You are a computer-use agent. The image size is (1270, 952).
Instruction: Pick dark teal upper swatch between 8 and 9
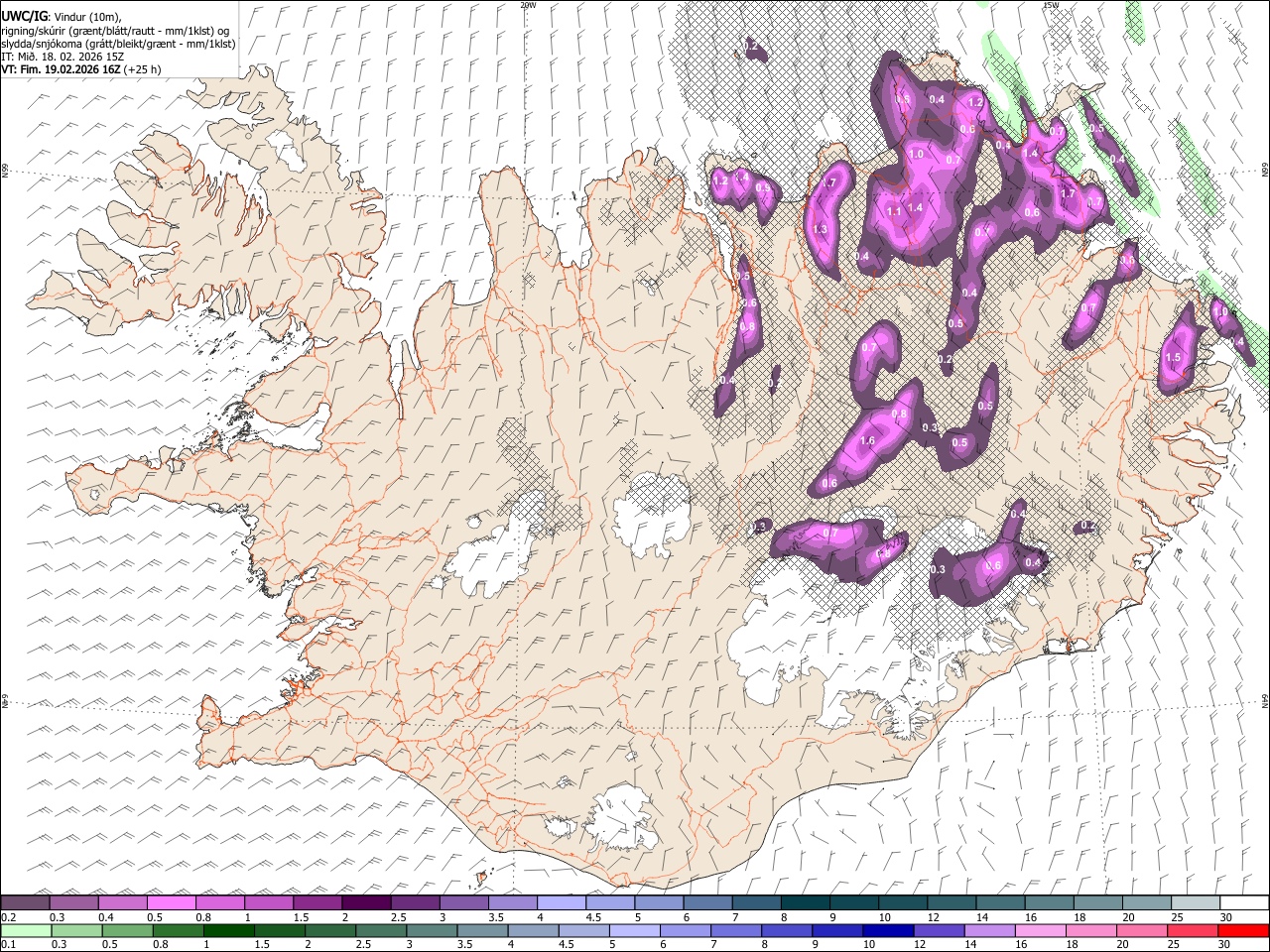coord(805,902)
